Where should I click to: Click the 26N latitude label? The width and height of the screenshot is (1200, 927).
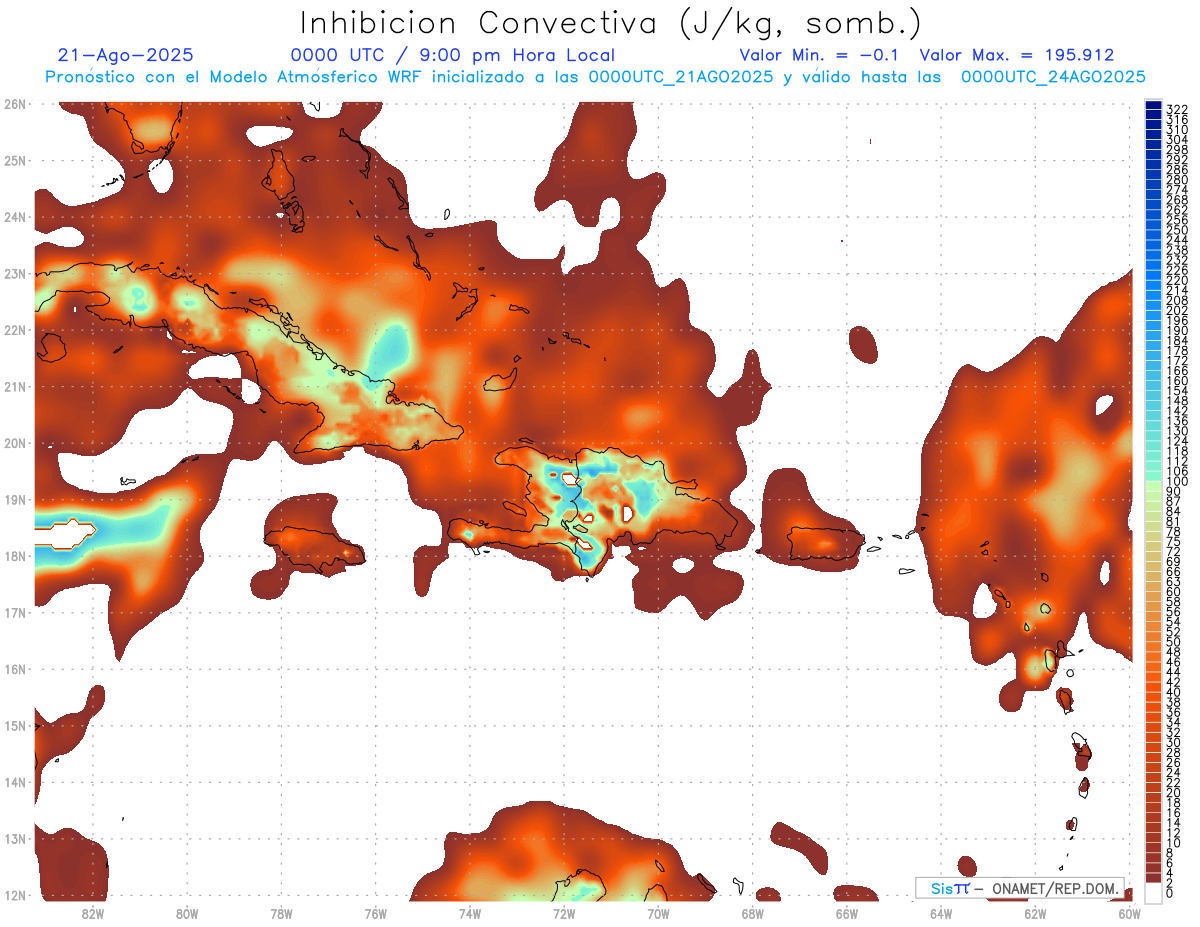[15, 104]
